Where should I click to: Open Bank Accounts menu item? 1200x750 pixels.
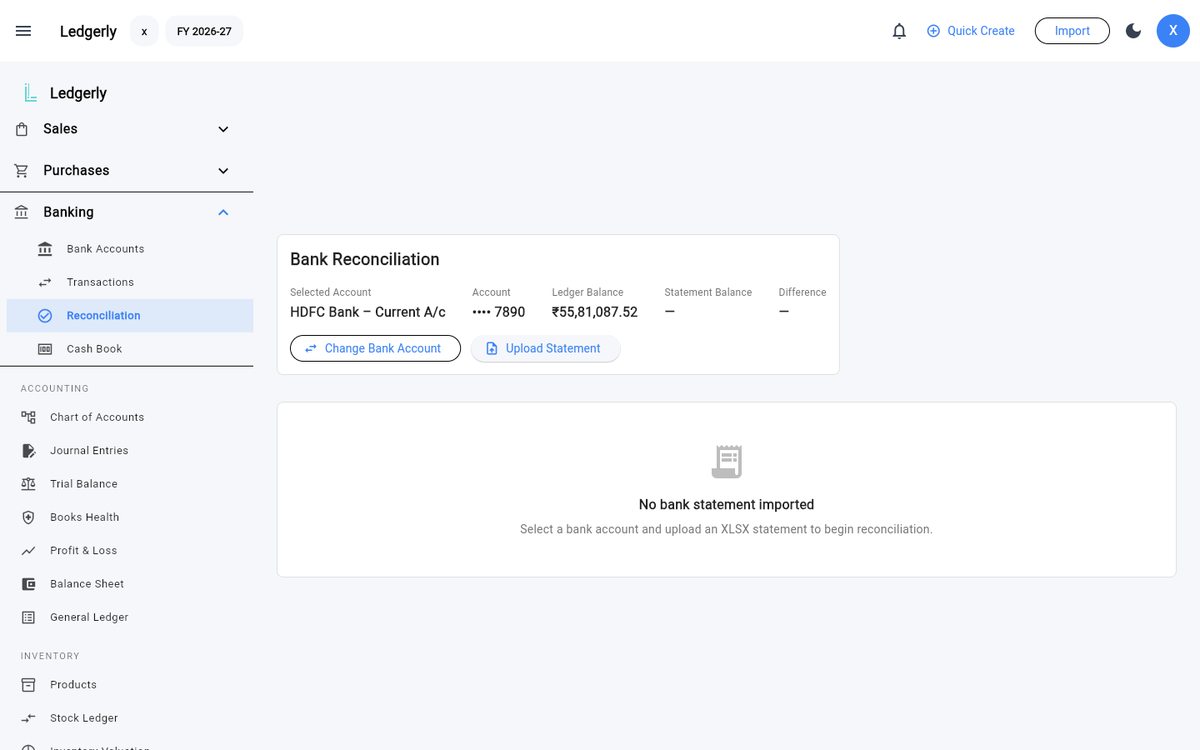130,249
